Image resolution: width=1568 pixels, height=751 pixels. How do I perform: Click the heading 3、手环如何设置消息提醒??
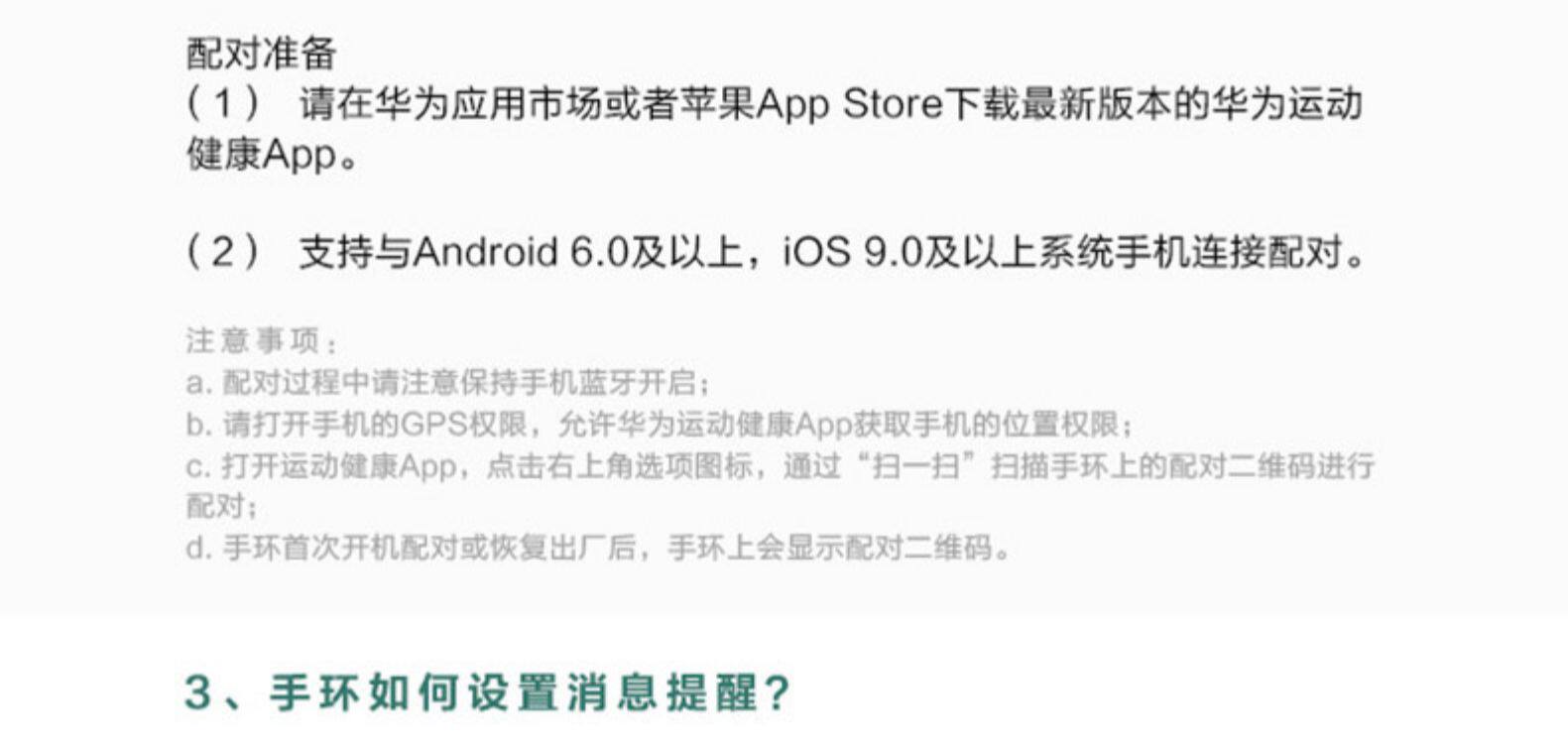point(487,691)
